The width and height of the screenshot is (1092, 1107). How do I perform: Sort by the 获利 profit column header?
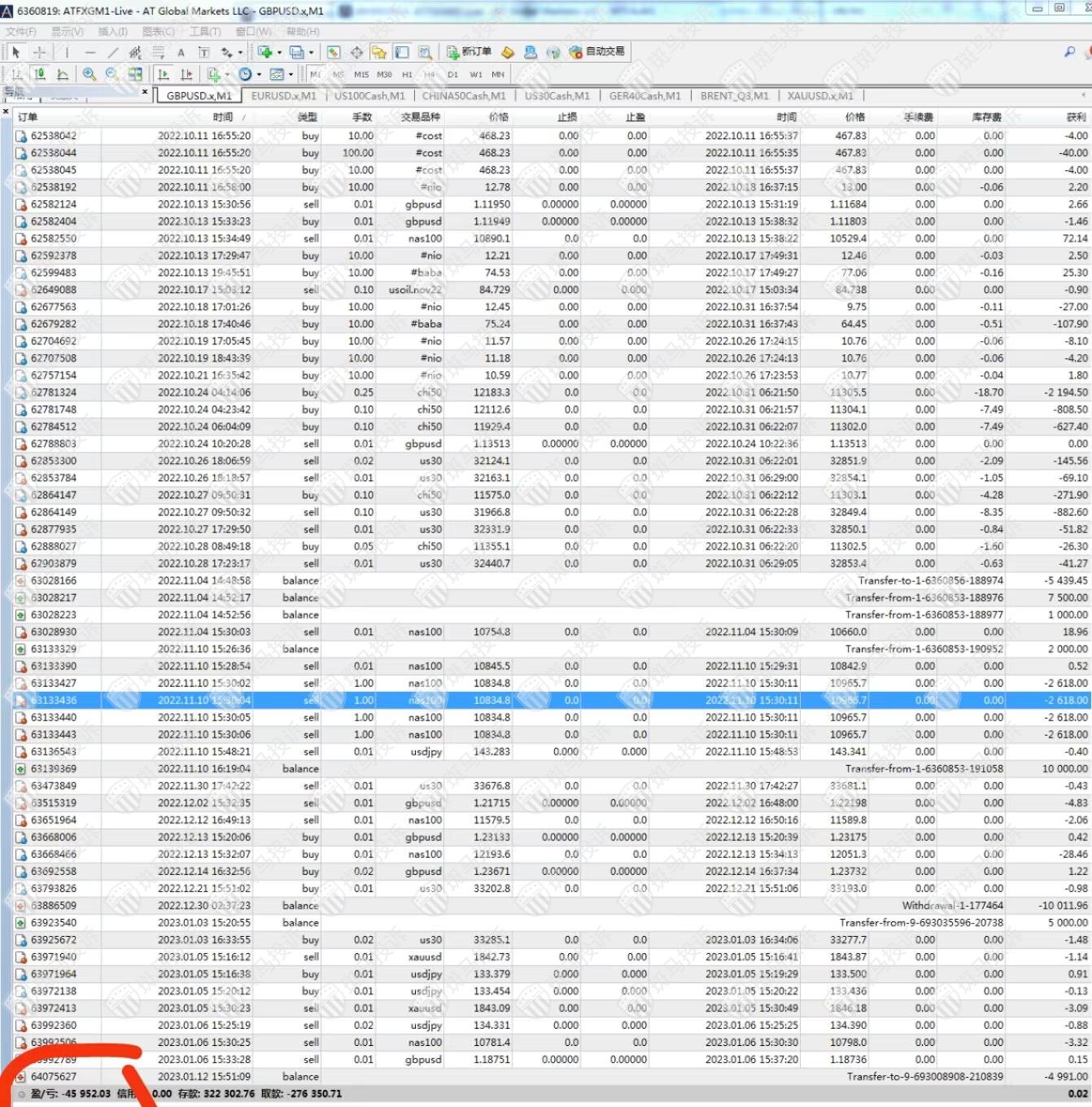click(1076, 117)
